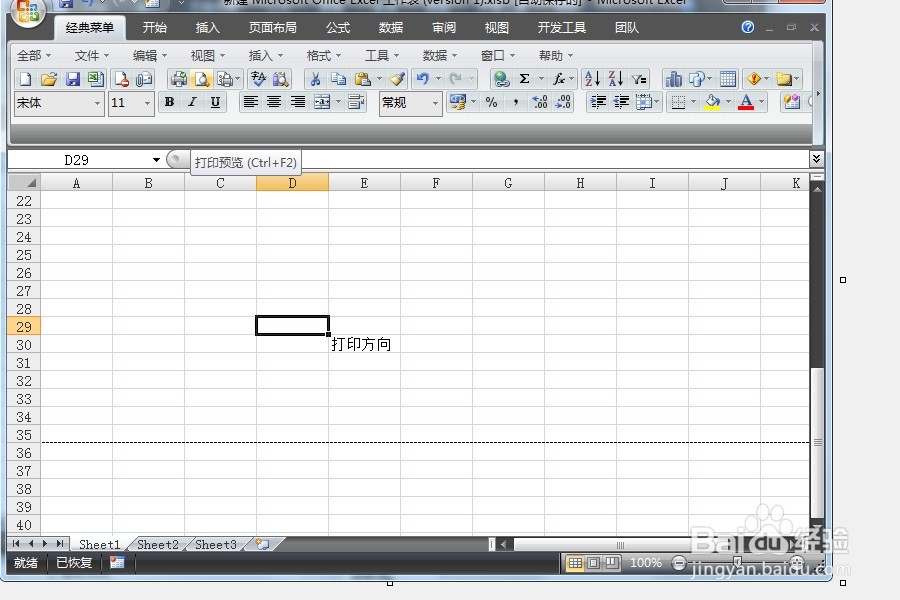Screen dimensions: 900x600
Task: Open font color dropdown arrow
Action: pyautogui.click(x=762, y=102)
